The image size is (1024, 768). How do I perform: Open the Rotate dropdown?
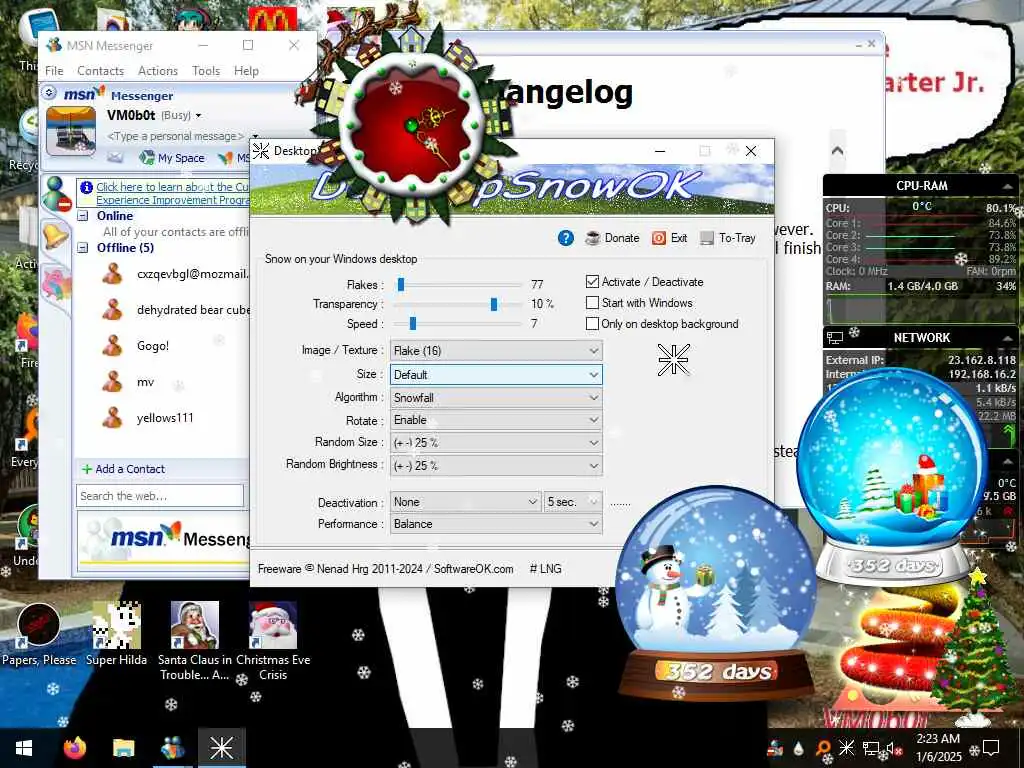496,420
